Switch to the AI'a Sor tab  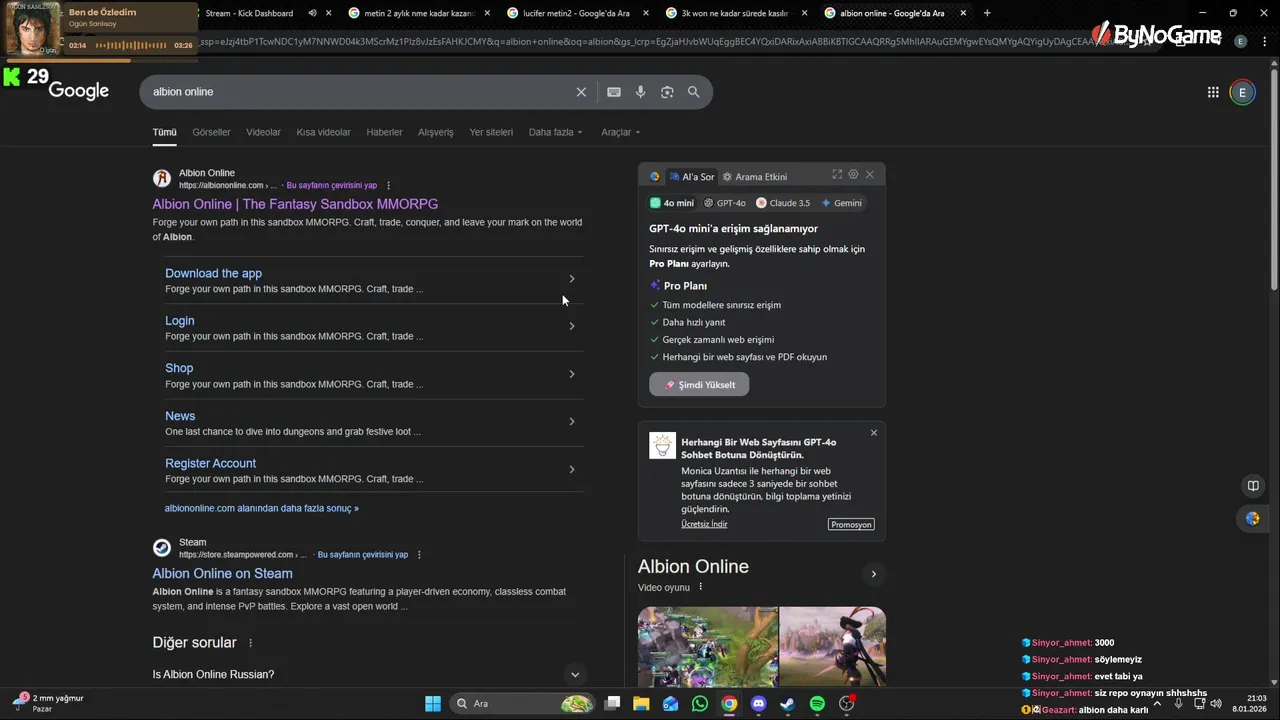692,177
